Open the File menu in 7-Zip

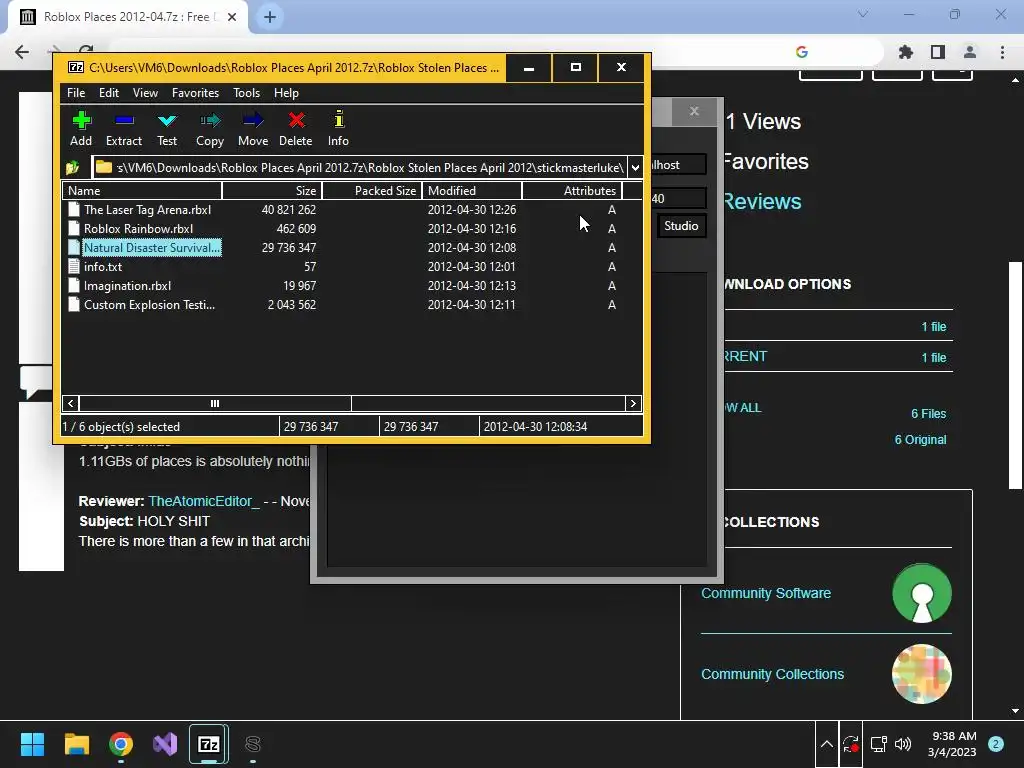pos(76,93)
